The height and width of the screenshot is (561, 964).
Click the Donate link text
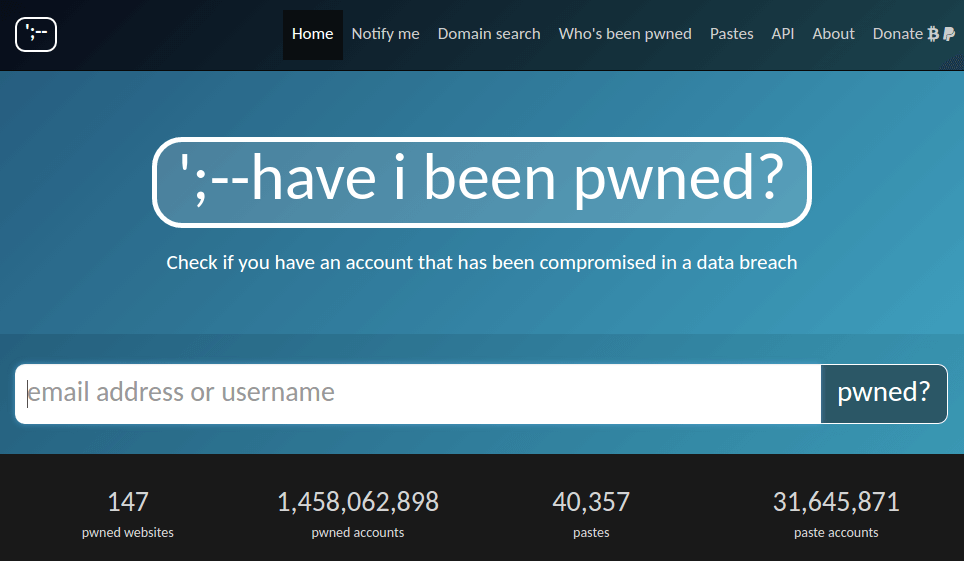click(x=898, y=34)
